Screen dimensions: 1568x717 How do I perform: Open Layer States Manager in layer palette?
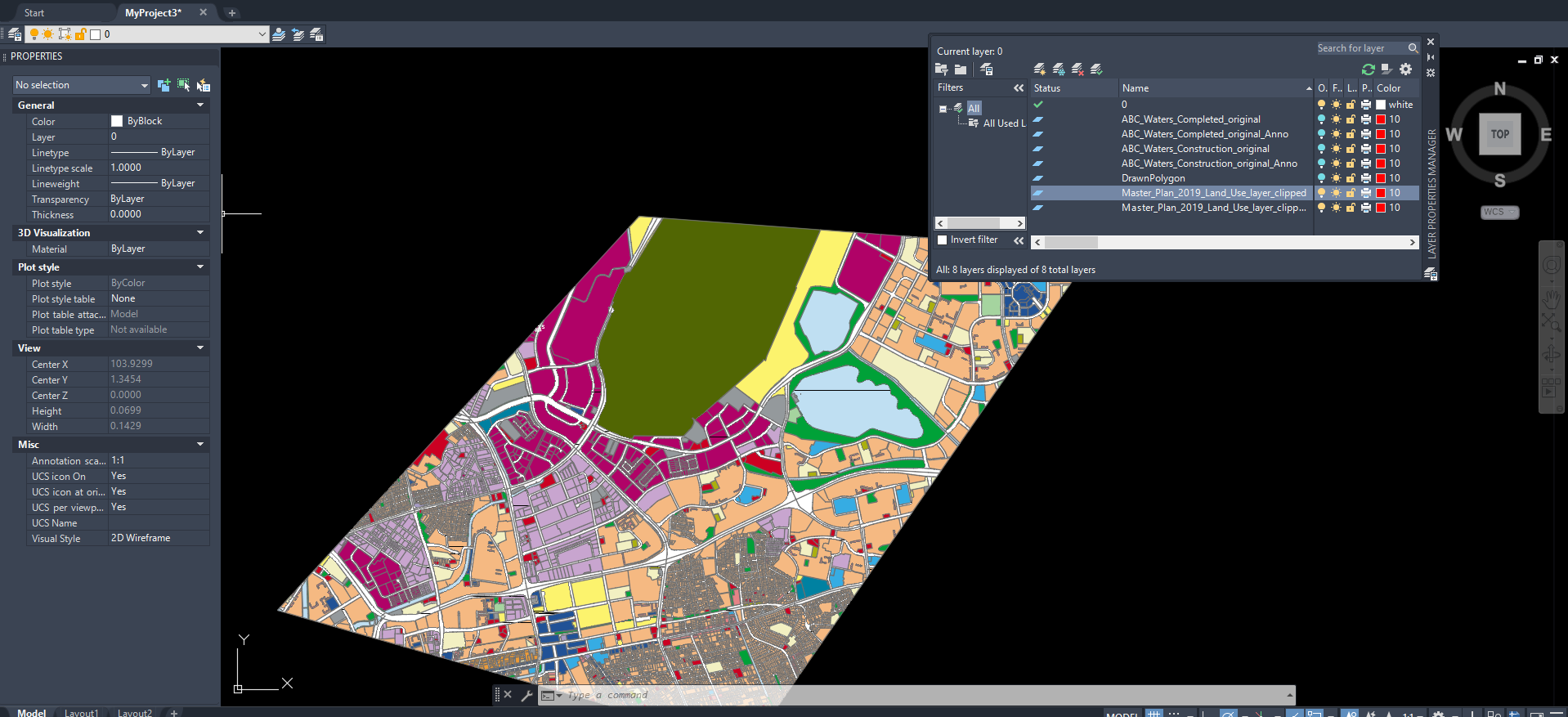(987, 69)
